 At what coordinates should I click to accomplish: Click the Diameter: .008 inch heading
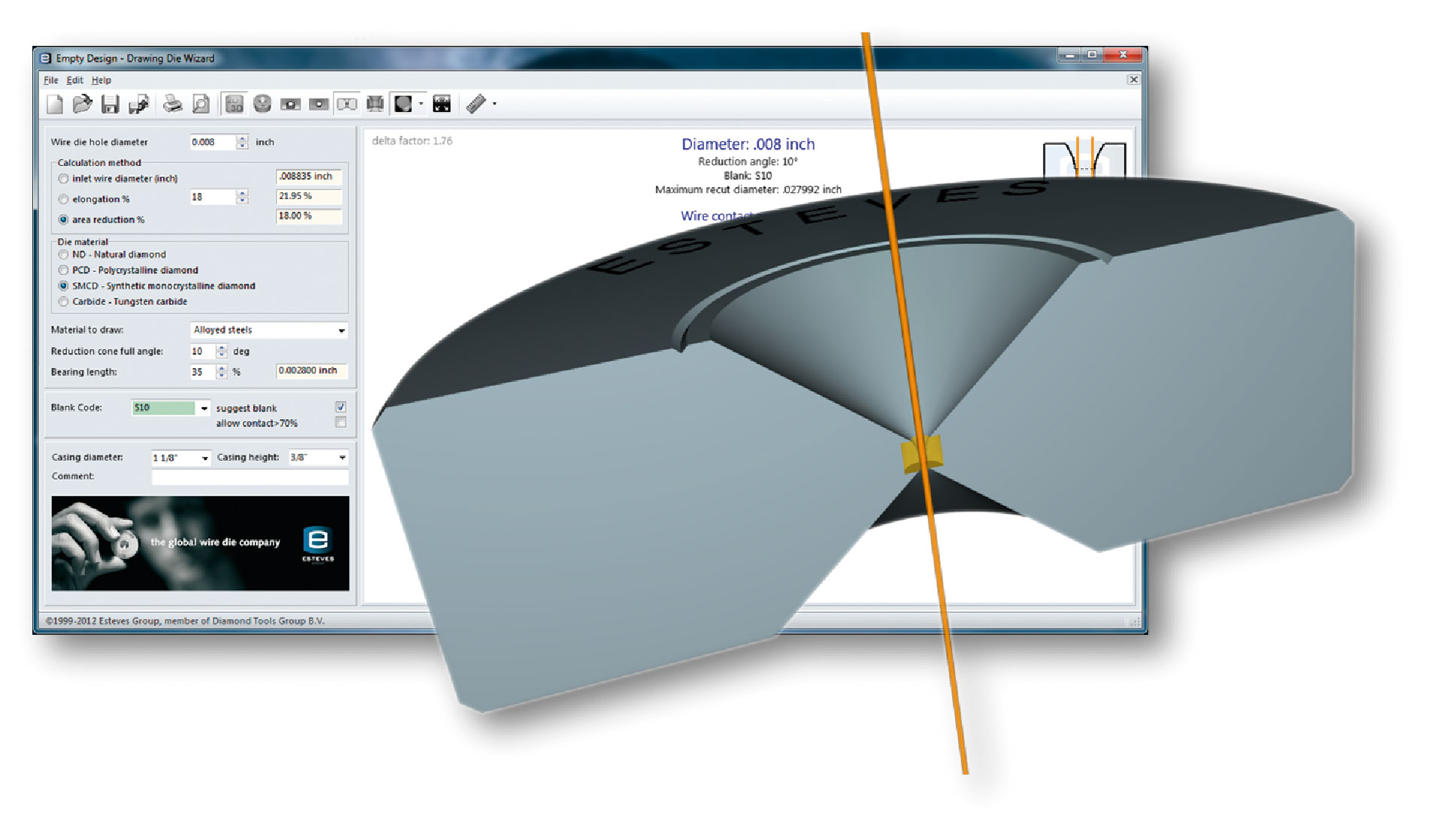click(x=748, y=144)
